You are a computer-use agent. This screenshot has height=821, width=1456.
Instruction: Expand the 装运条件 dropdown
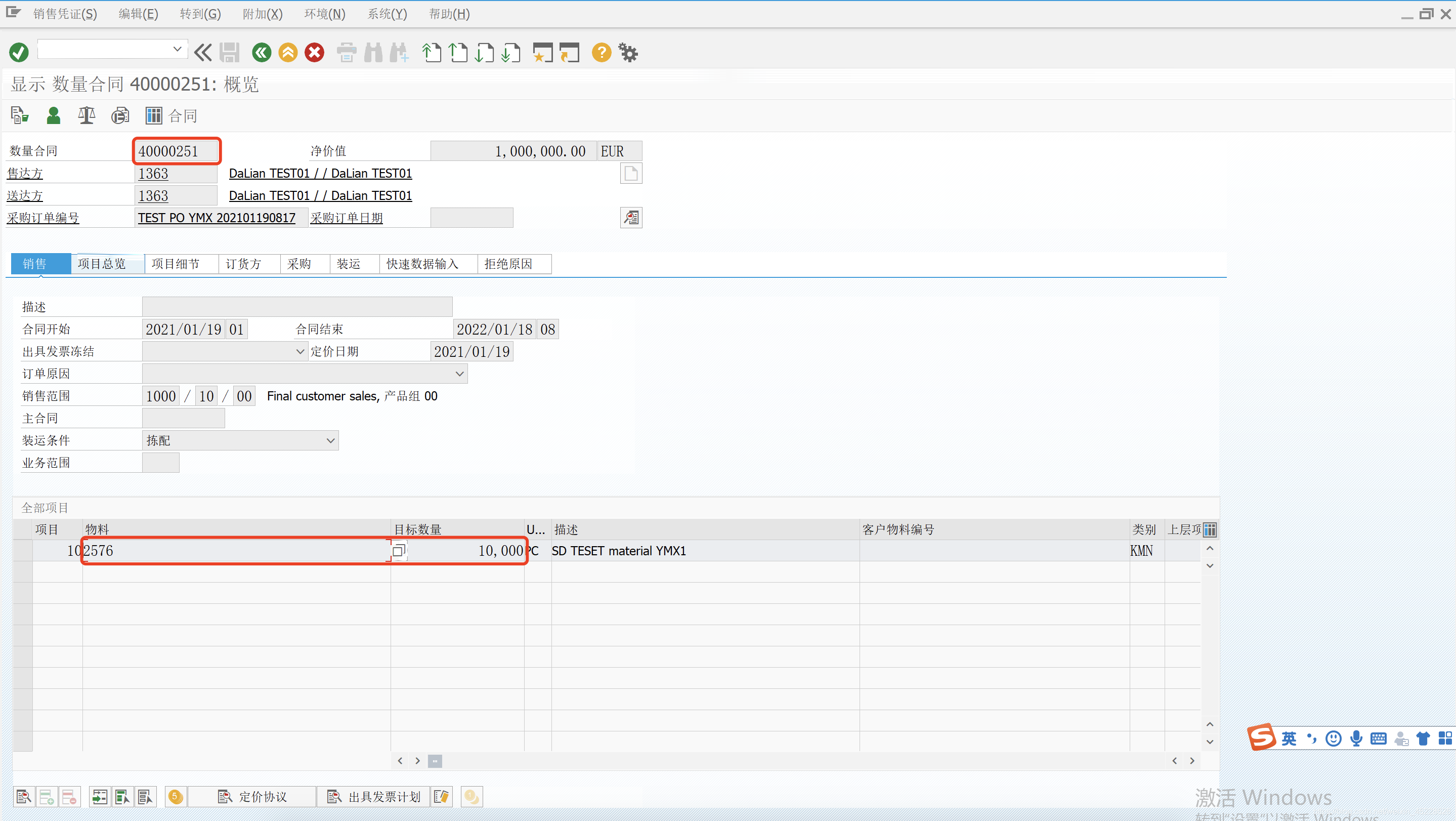[331, 440]
